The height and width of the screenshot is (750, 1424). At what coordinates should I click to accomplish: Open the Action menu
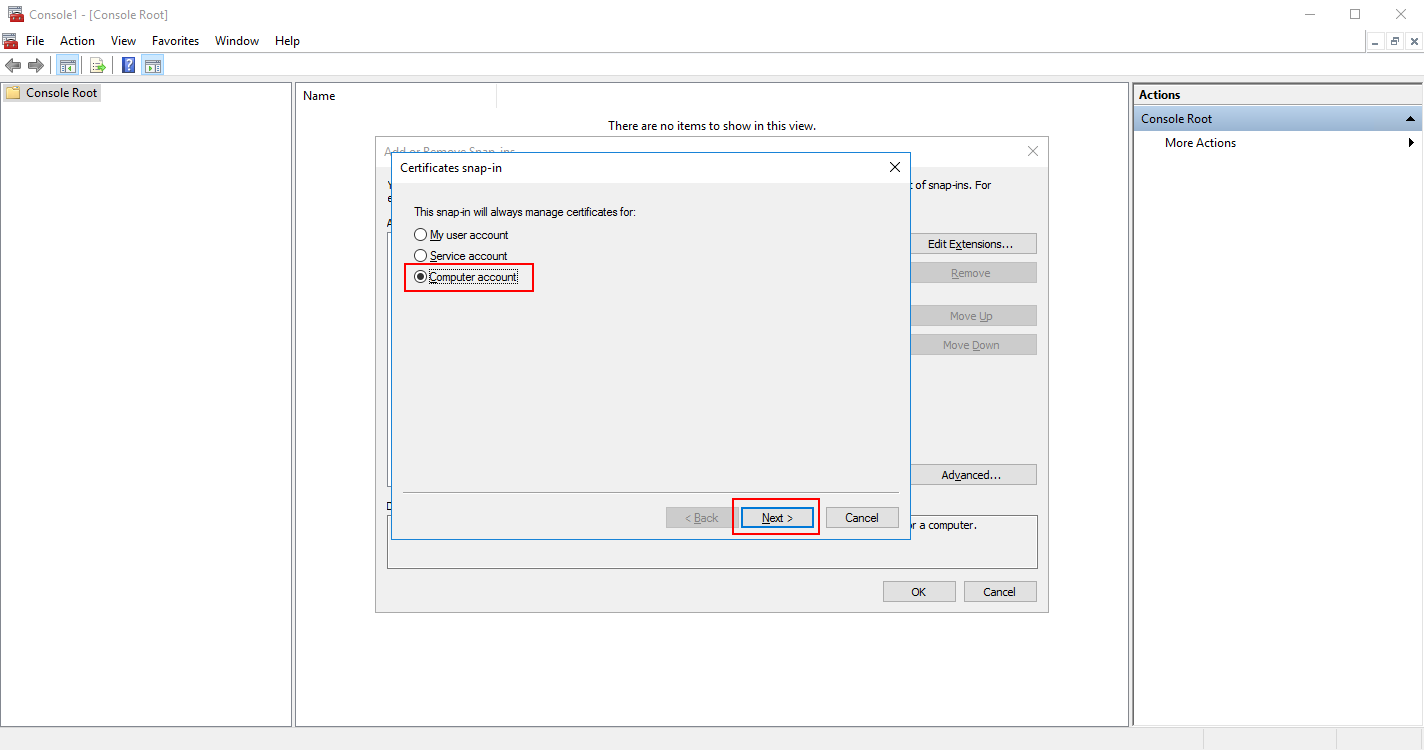coord(77,40)
